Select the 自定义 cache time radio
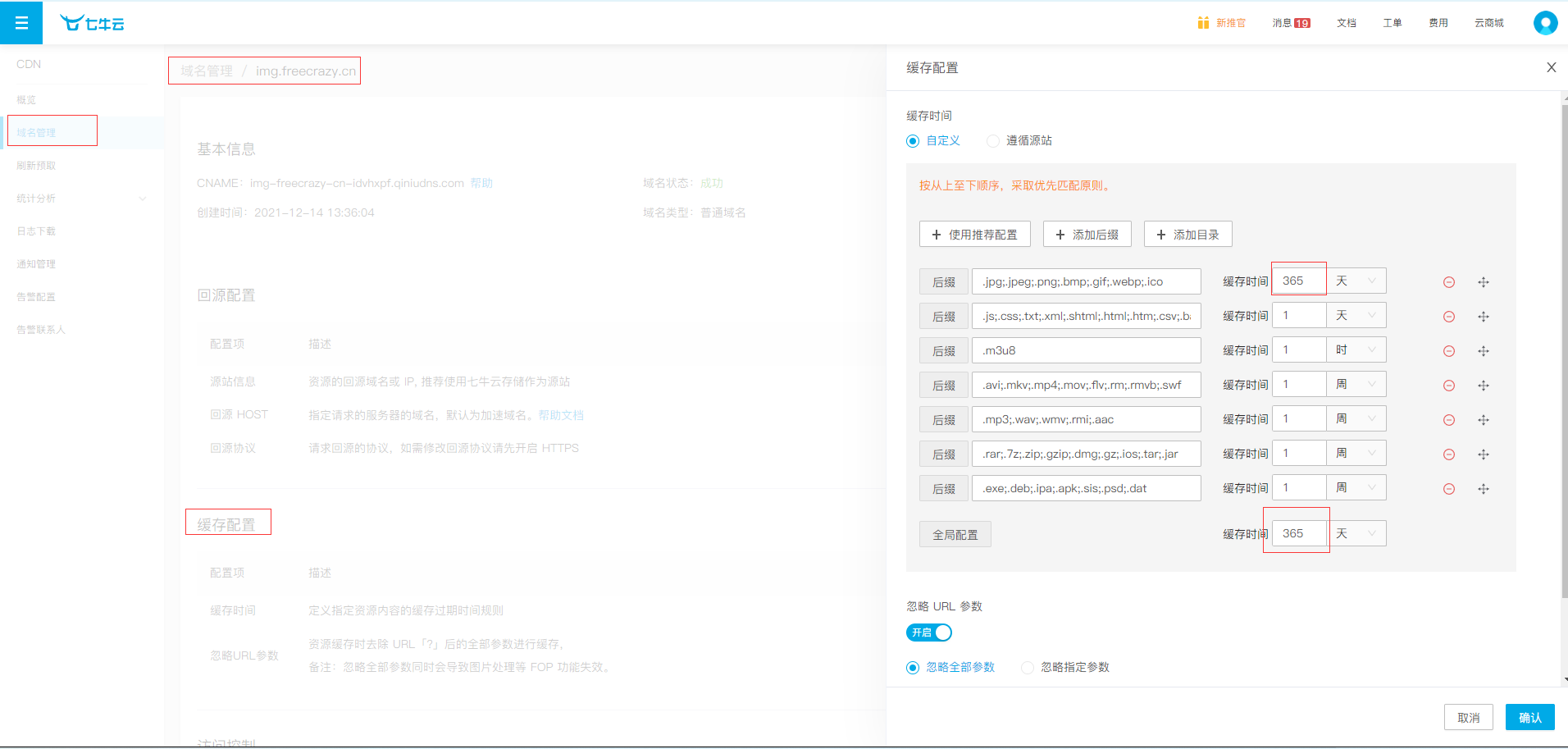This screenshot has height=749, width=1568. tap(913, 141)
